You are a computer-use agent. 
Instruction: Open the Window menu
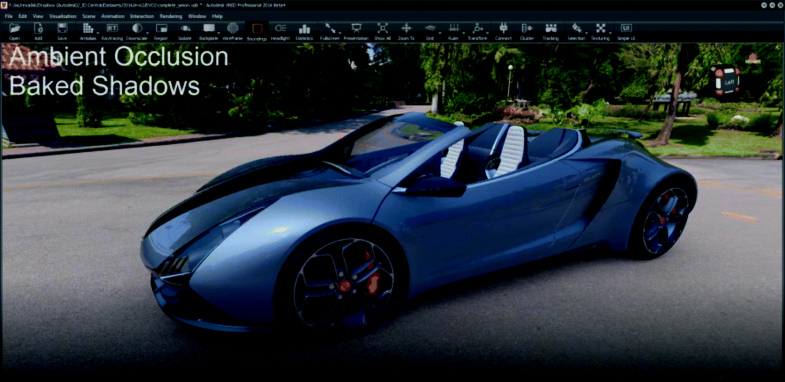(197, 16)
